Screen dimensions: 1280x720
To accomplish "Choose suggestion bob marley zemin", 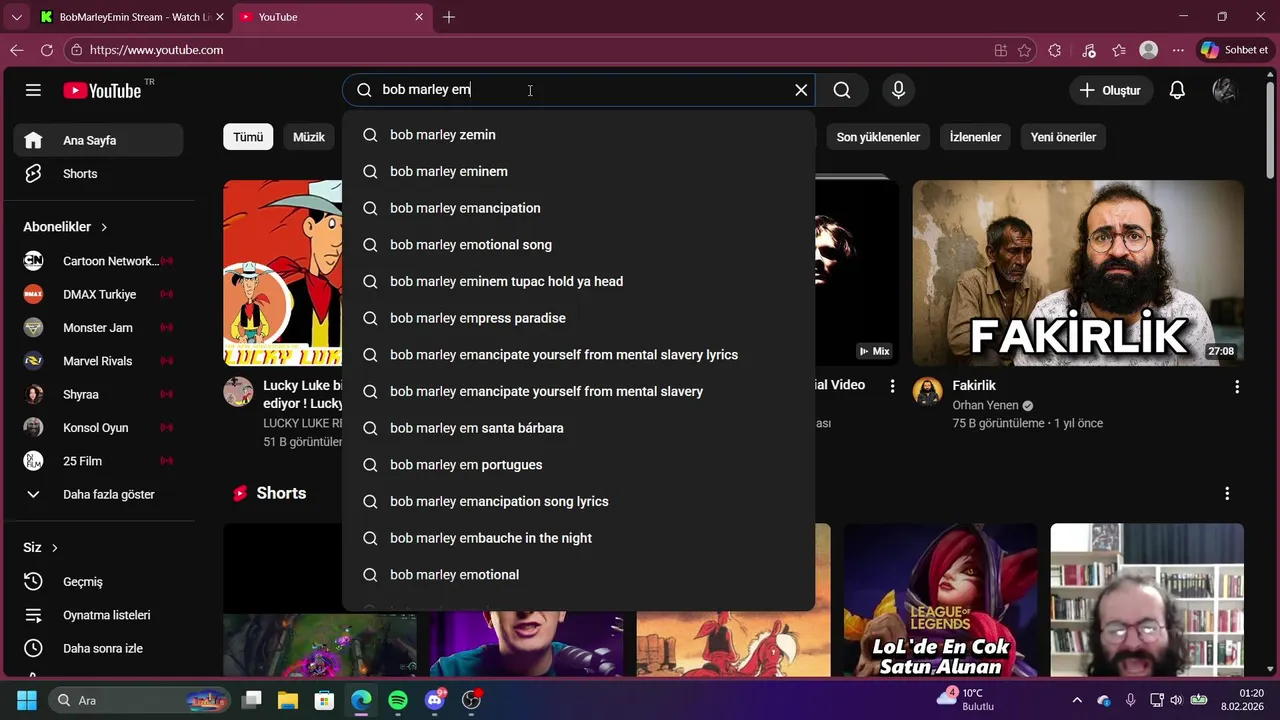I will (578, 135).
